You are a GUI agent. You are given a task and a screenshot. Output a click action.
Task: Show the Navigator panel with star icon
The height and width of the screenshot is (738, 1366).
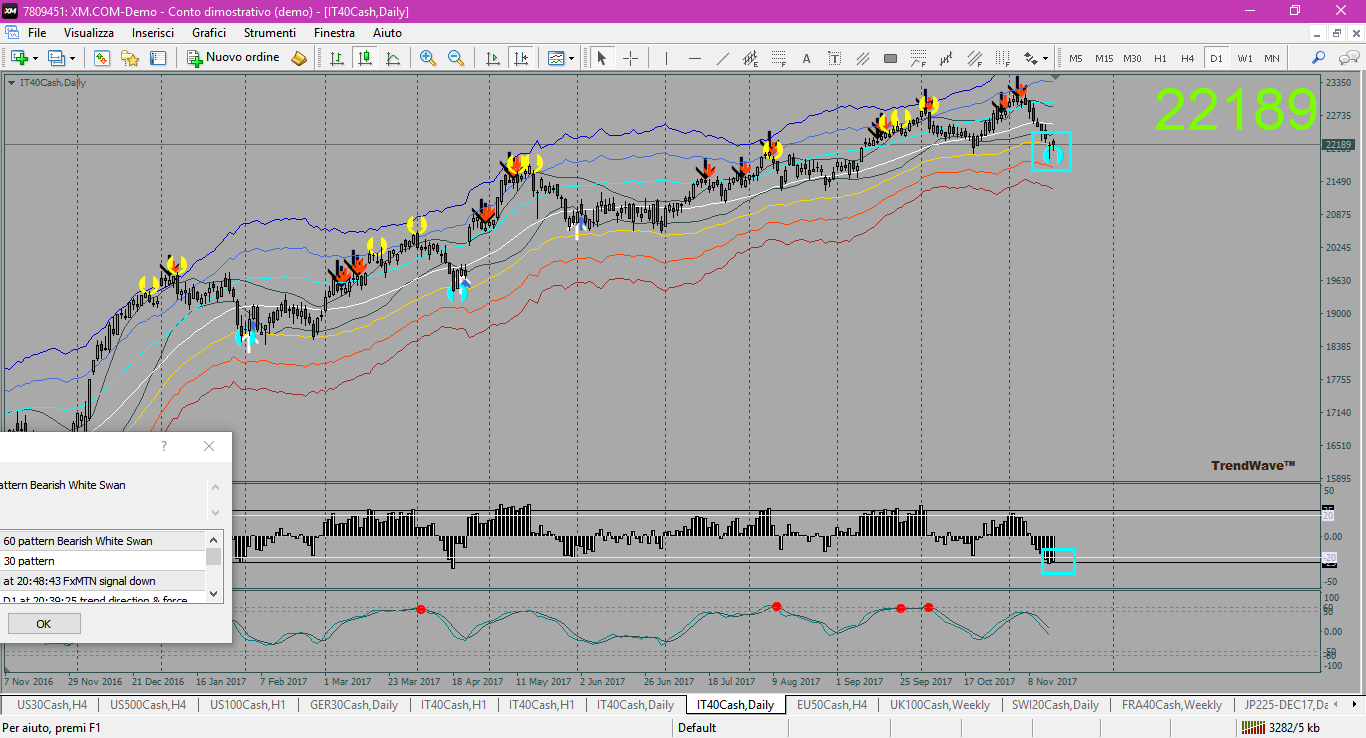tap(130, 58)
